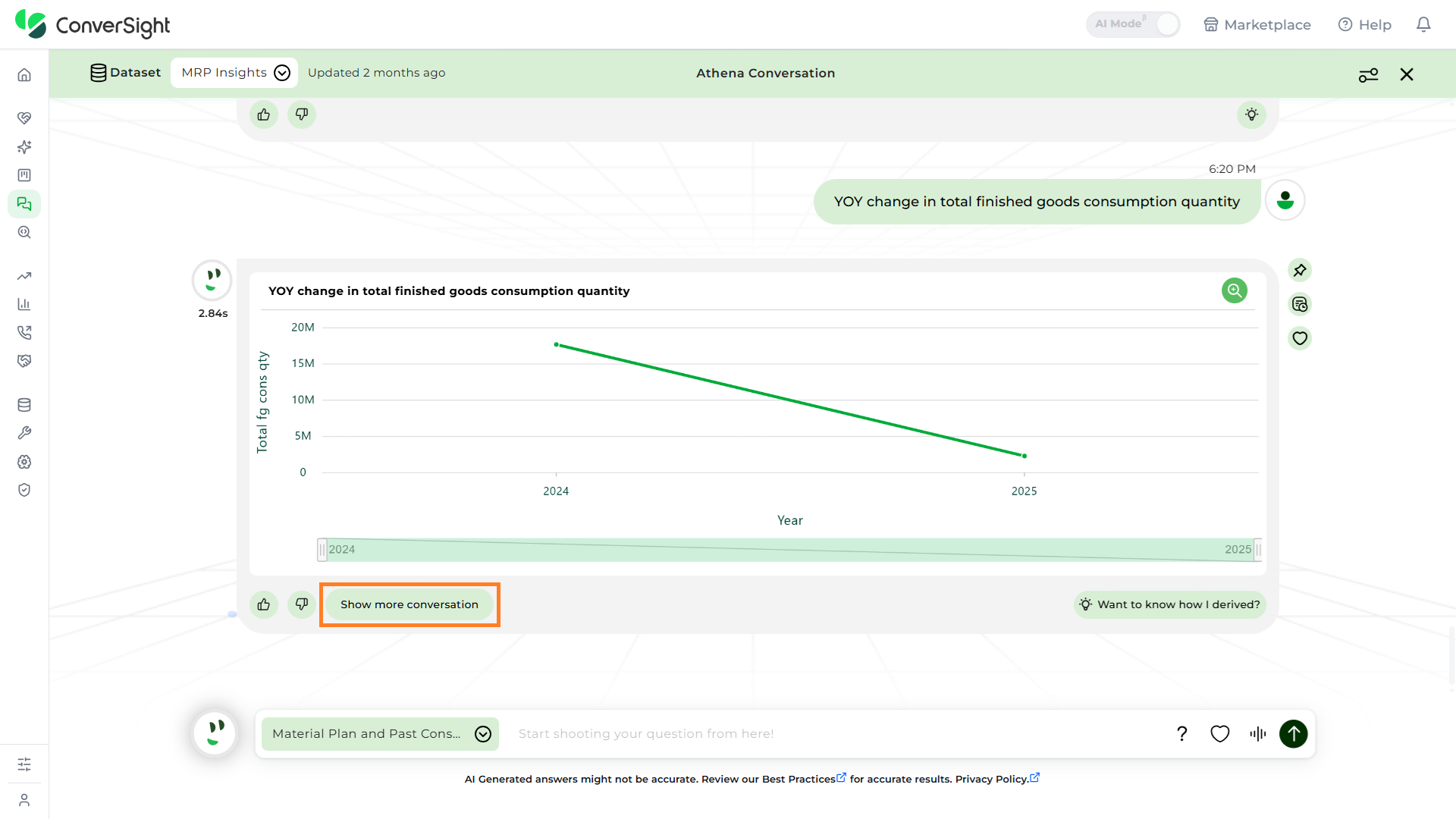Open the bar chart icon in sidebar

tap(24, 304)
